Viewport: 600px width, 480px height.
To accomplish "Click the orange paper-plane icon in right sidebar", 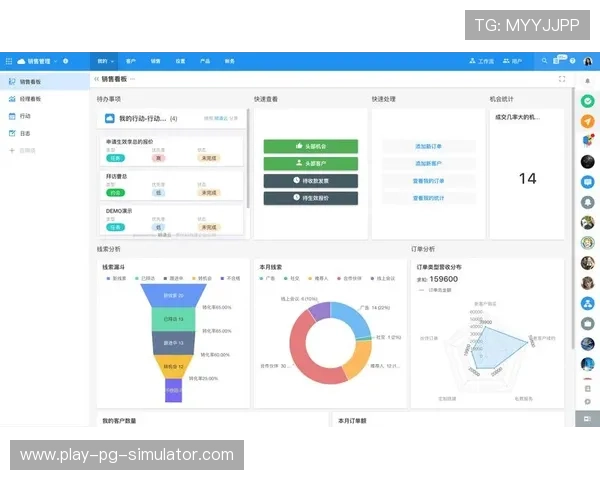I will coord(588,121).
